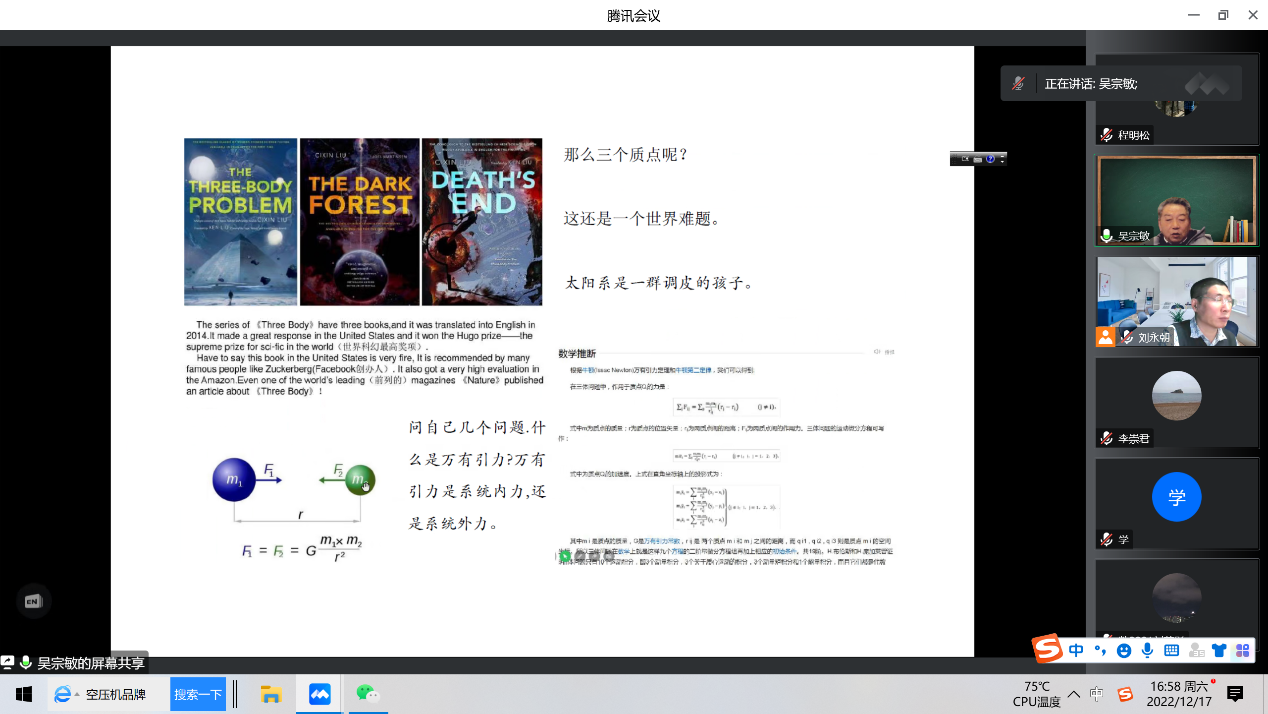Open the Sogou input method logo
The height and width of the screenshot is (714, 1268).
click(x=1047, y=649)
